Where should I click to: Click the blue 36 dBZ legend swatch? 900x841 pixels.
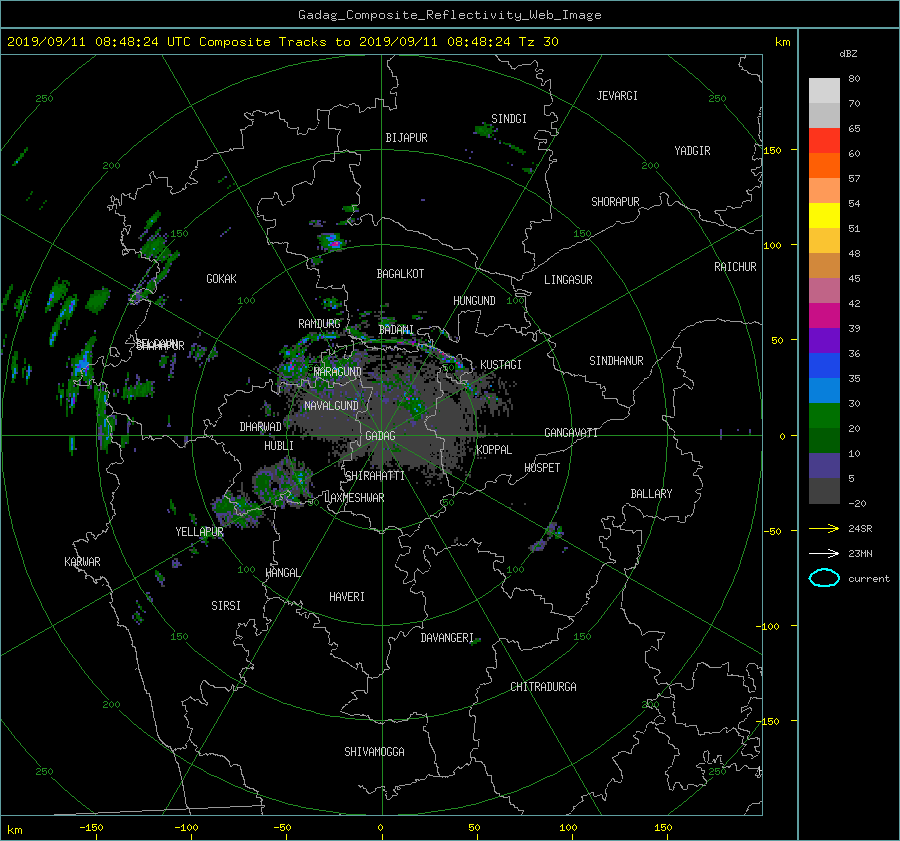(824, 366)
